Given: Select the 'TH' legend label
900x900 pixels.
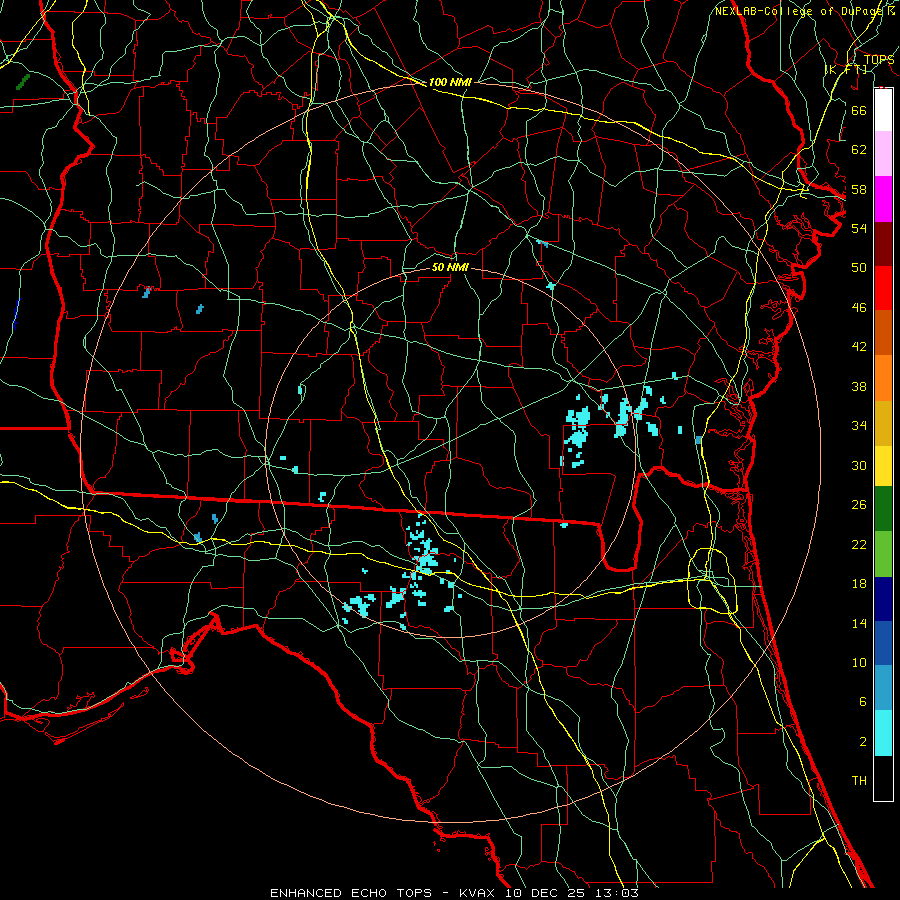Looking at the screenshot, I should 859,781.
